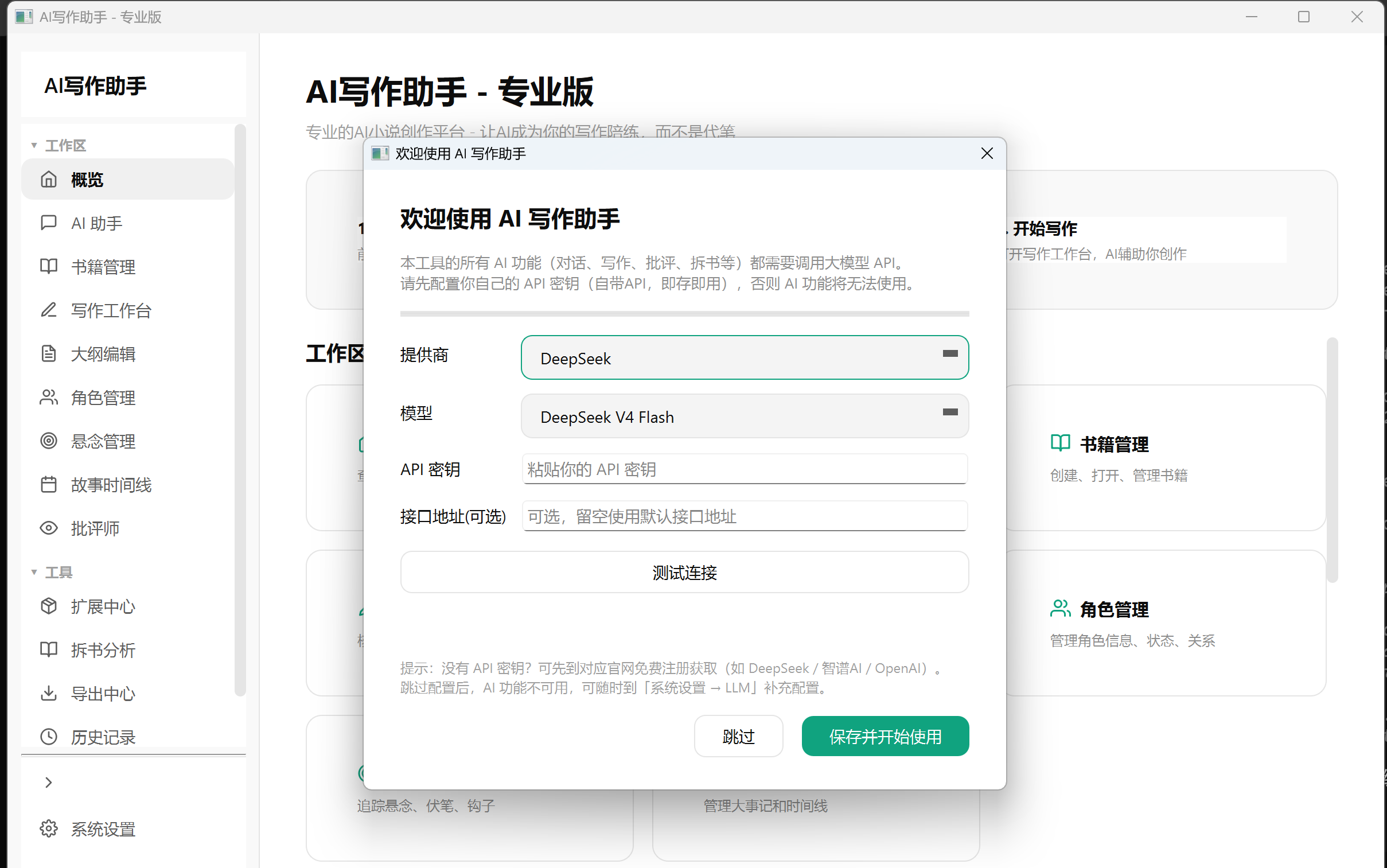1387x868 pixels.
Task: Open AI 助手 in the sidebar
Action: [x=127, y=223]
